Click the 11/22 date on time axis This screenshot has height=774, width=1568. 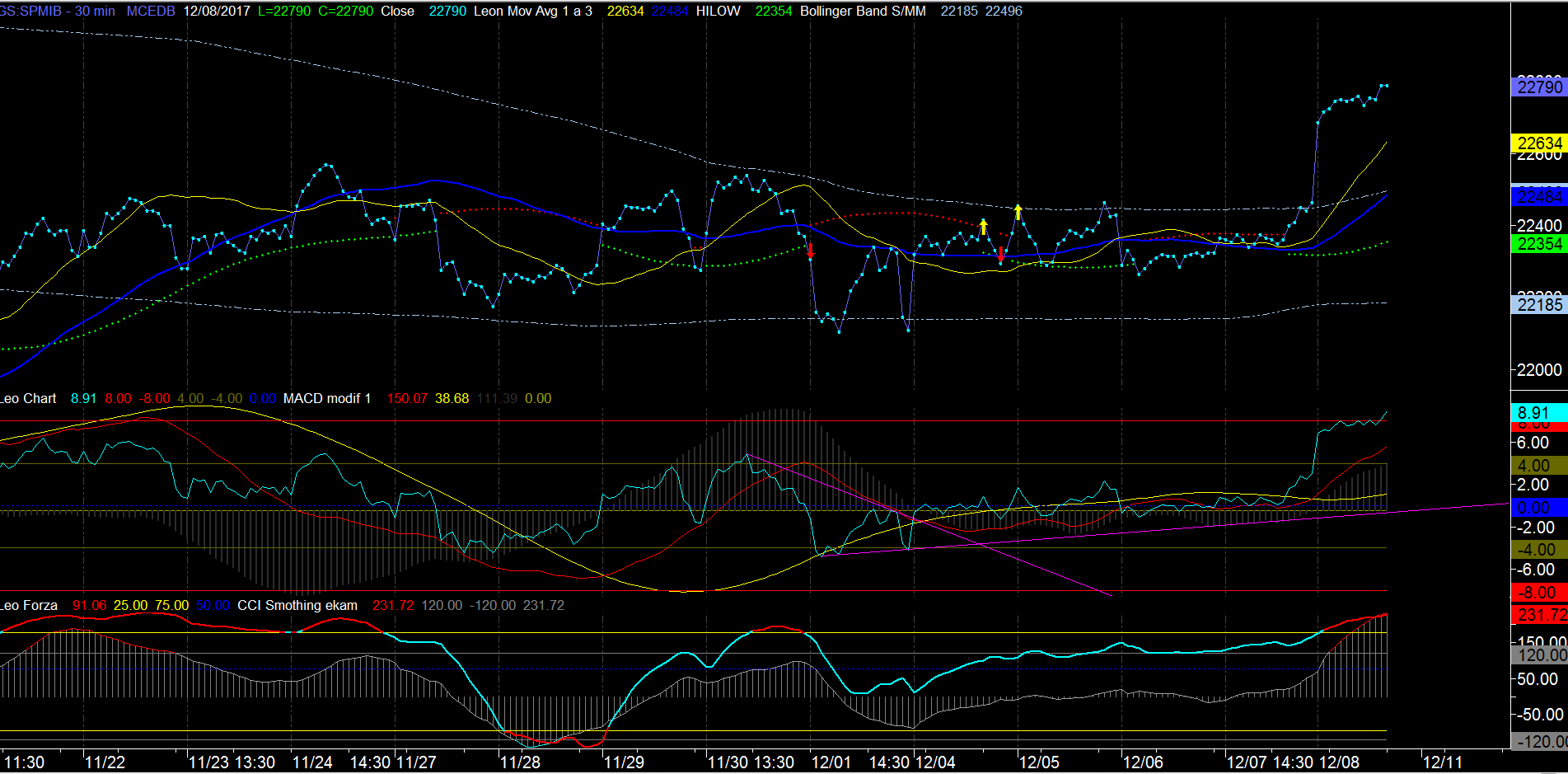coord(105,762)
